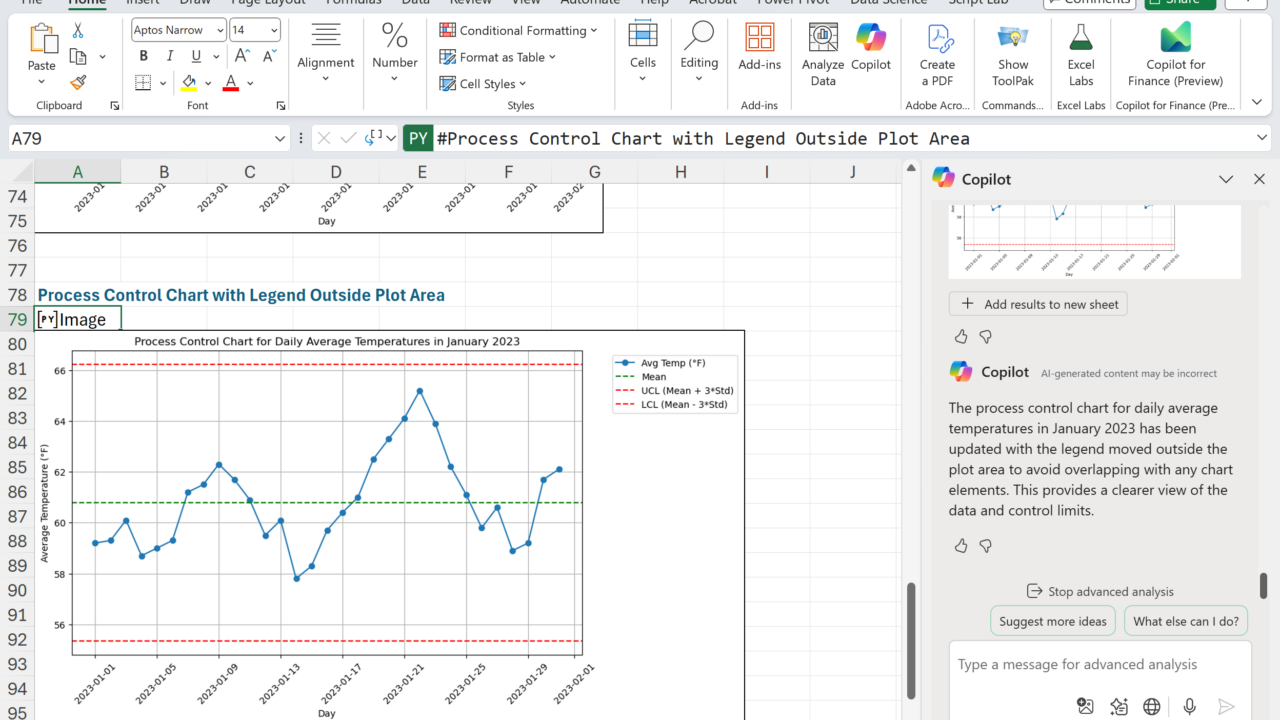This screenshot has height=720, width=1280.
Task: Expand the formula bar chevron
Action: [1262, 138]
